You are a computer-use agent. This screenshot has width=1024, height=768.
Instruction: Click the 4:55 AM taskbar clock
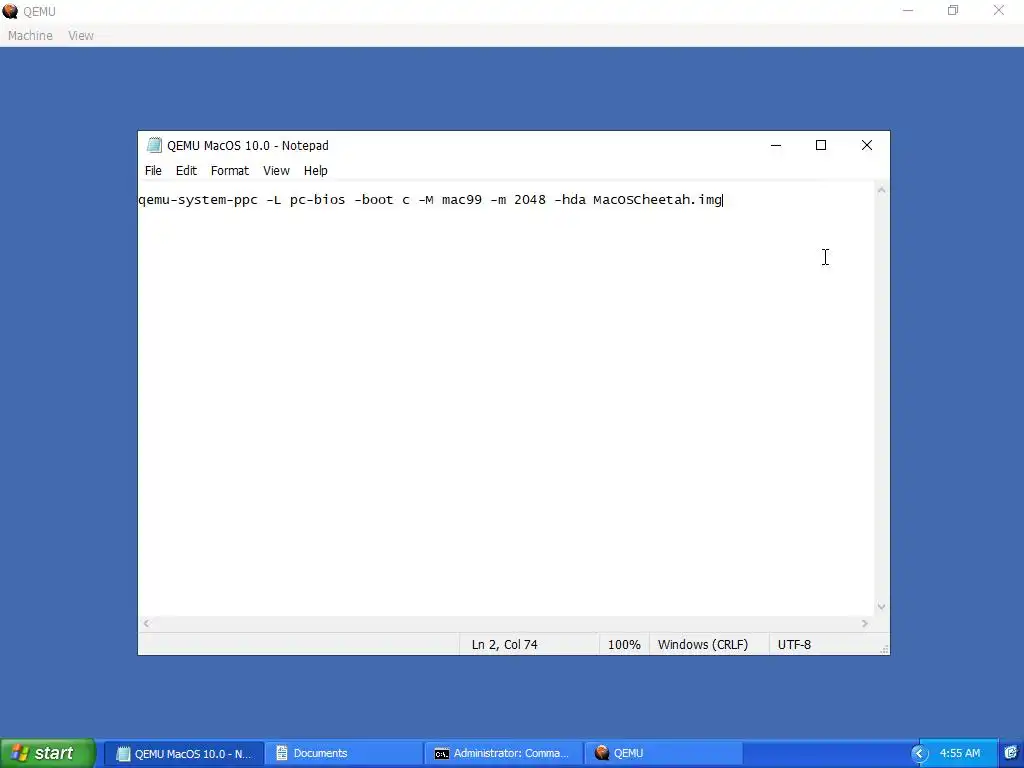[x=959, y=754]
